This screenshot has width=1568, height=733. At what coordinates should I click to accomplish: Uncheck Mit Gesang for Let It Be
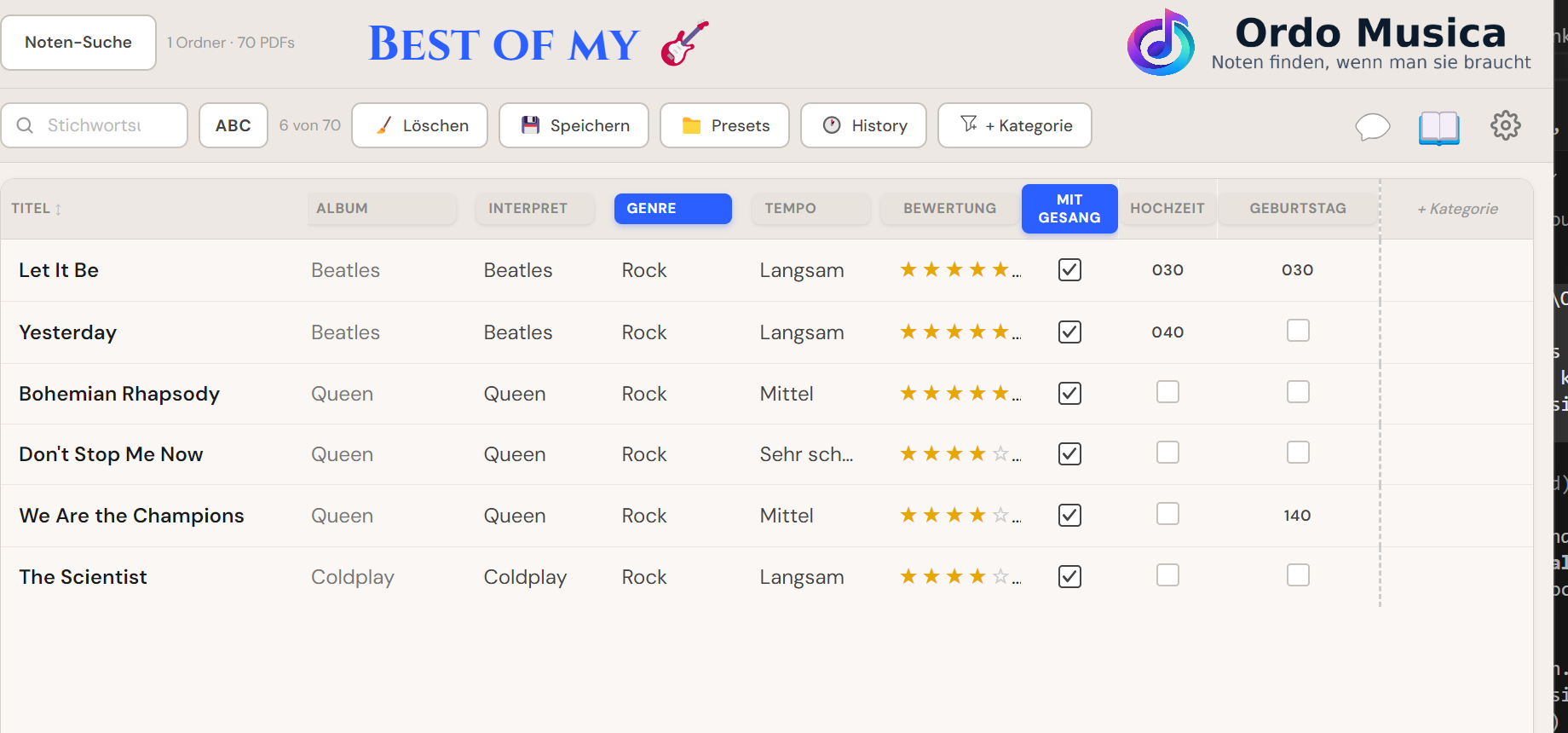point(1069,270)
